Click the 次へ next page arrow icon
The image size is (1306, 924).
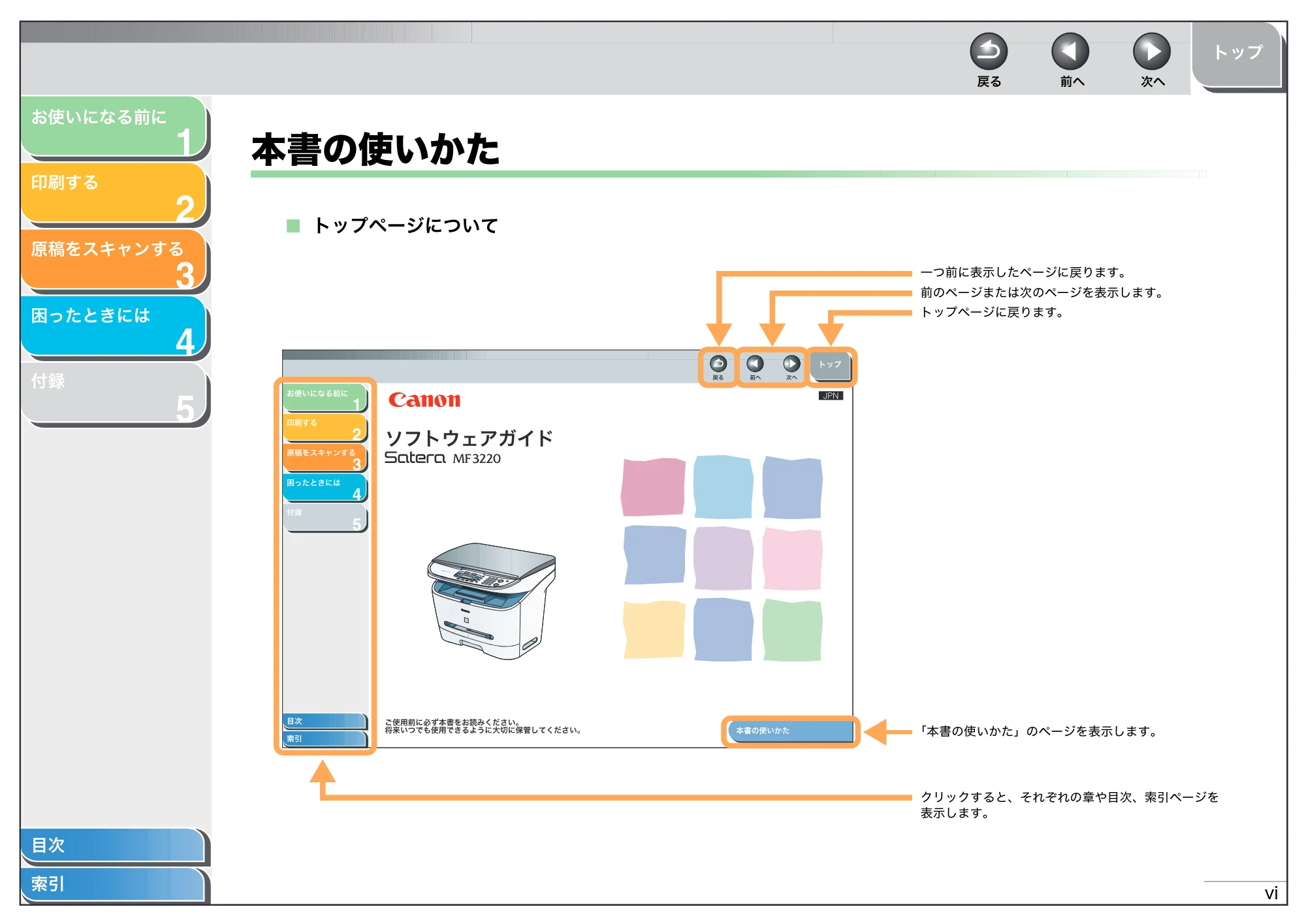1151,52
